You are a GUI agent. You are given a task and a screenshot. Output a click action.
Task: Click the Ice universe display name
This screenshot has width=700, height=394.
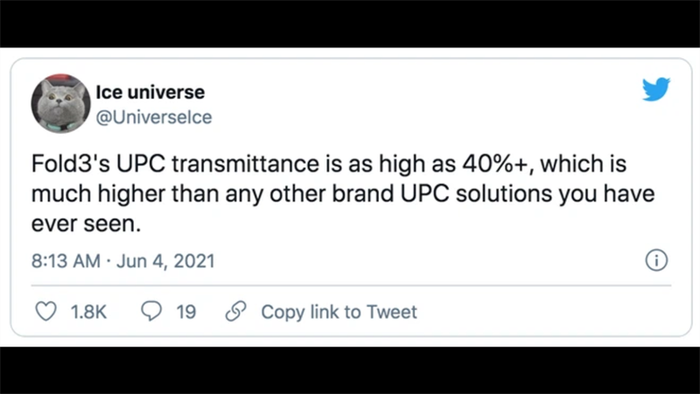coord(150,92)
